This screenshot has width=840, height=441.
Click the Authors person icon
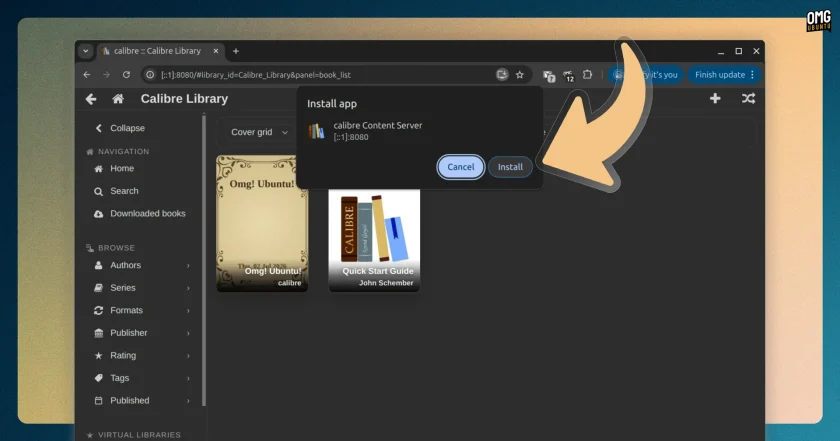tap(99, 265)
